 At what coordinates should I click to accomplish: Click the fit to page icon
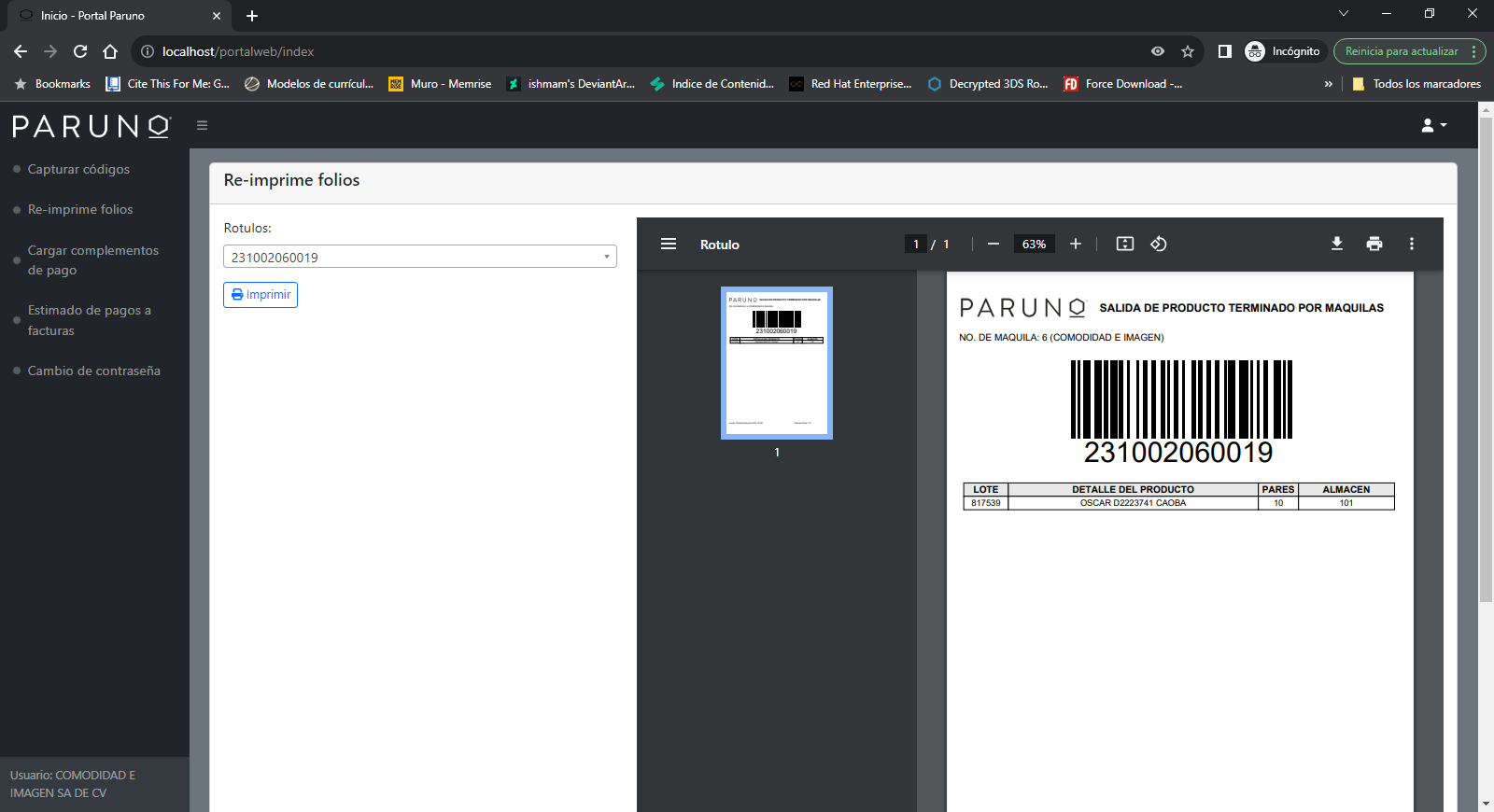click(x=1125, y=245)
